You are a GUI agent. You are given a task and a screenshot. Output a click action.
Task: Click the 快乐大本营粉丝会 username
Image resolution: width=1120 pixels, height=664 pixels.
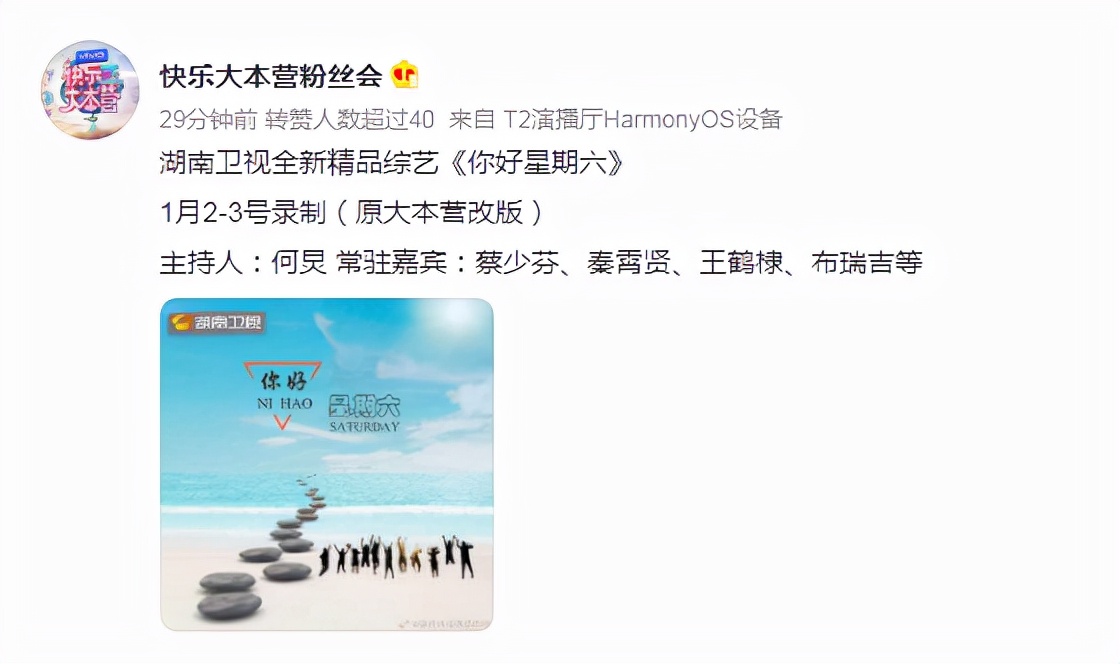tap(271, 76)
